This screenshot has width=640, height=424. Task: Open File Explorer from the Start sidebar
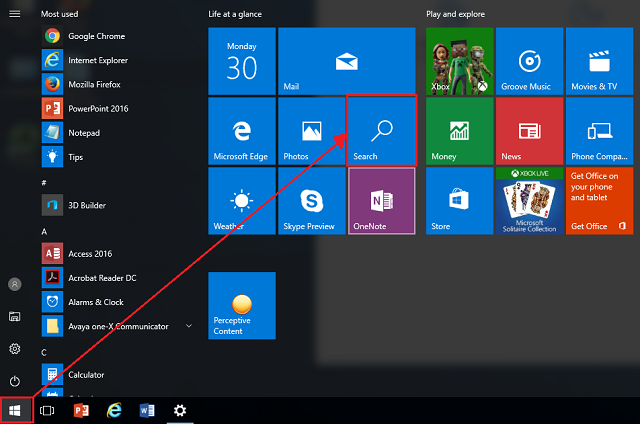click(x=15, y=316)
